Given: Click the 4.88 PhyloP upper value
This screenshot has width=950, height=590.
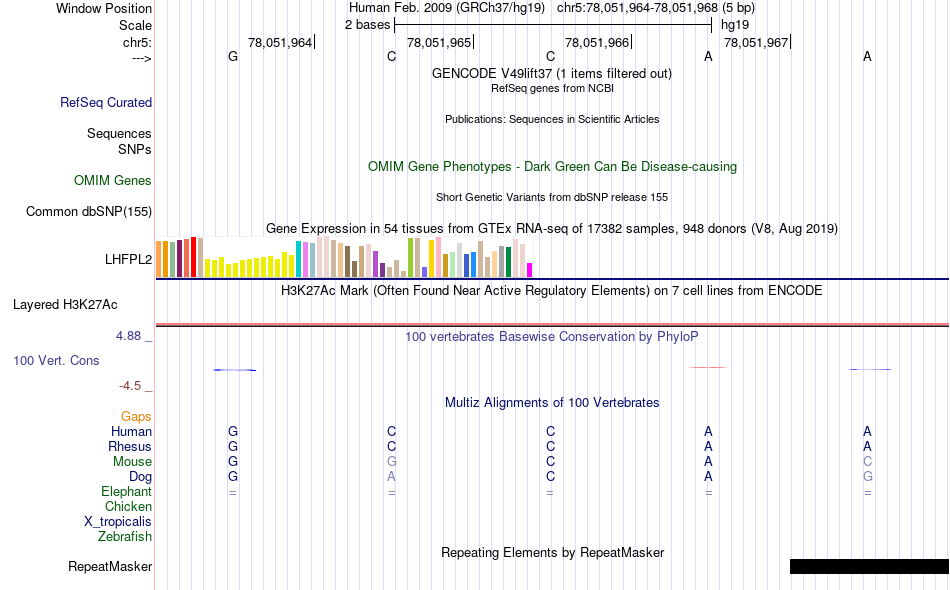Looking at the screenshot, I should (x=128, y=336).
